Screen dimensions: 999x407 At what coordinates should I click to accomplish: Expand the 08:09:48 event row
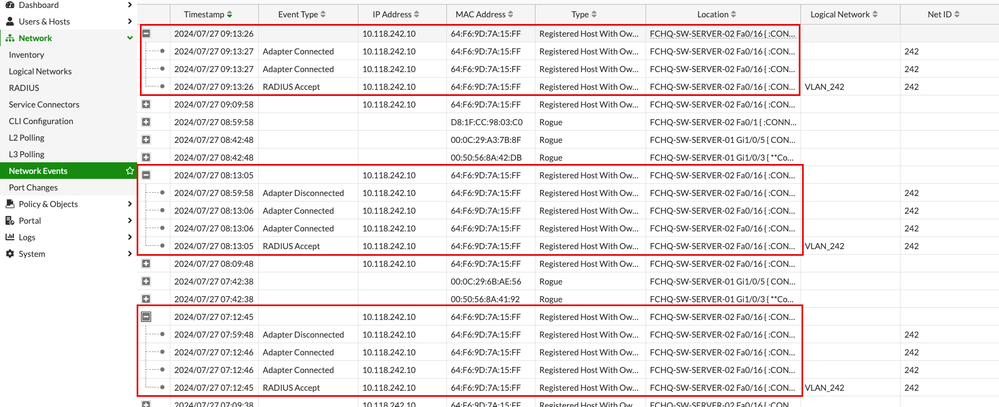pos(146,263)
